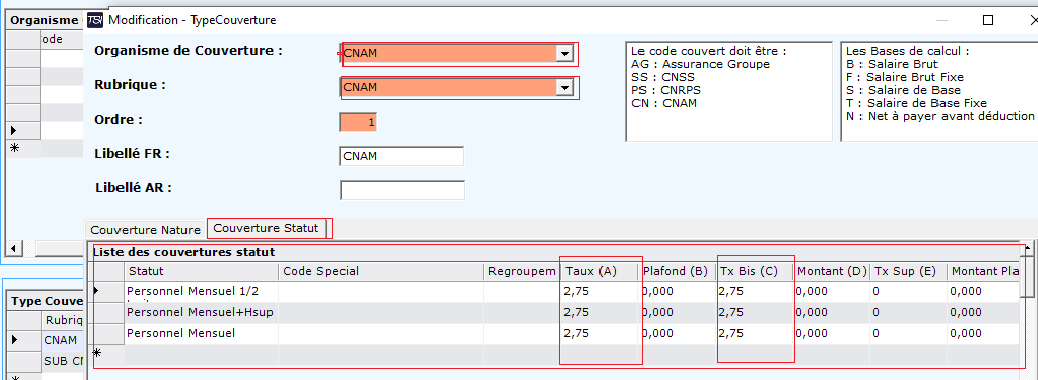Click the Code Special column header

pyautogui.click(x=381, y=271)
